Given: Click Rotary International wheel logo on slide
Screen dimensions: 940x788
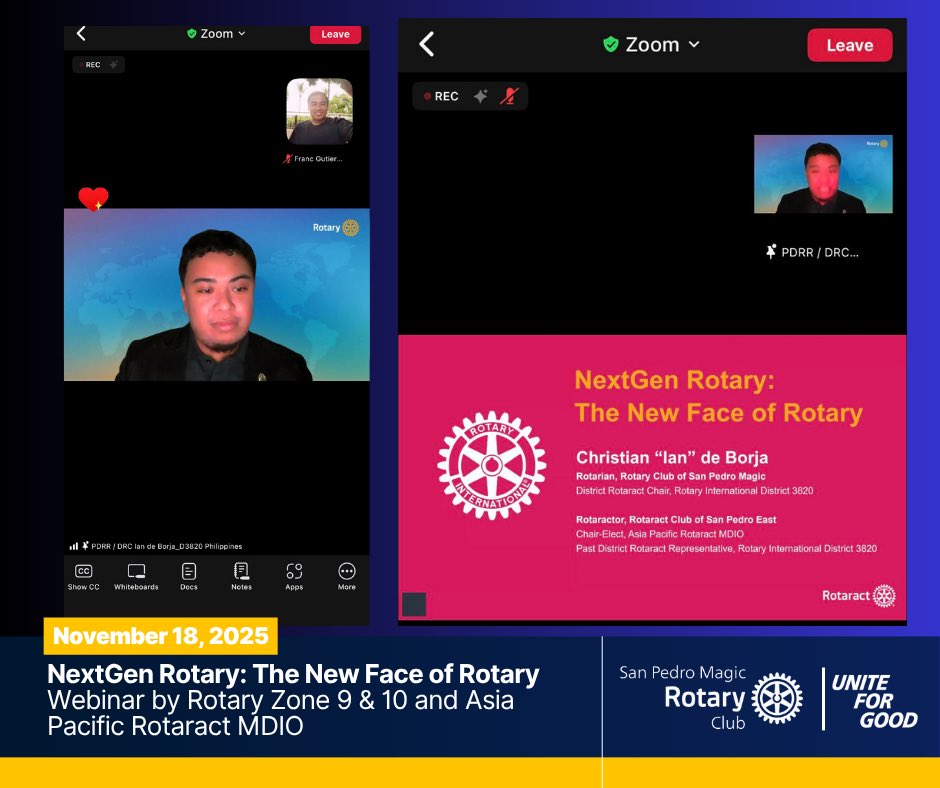Looking at the screenshot, I should pyautogui.click(x=492, y=465).
